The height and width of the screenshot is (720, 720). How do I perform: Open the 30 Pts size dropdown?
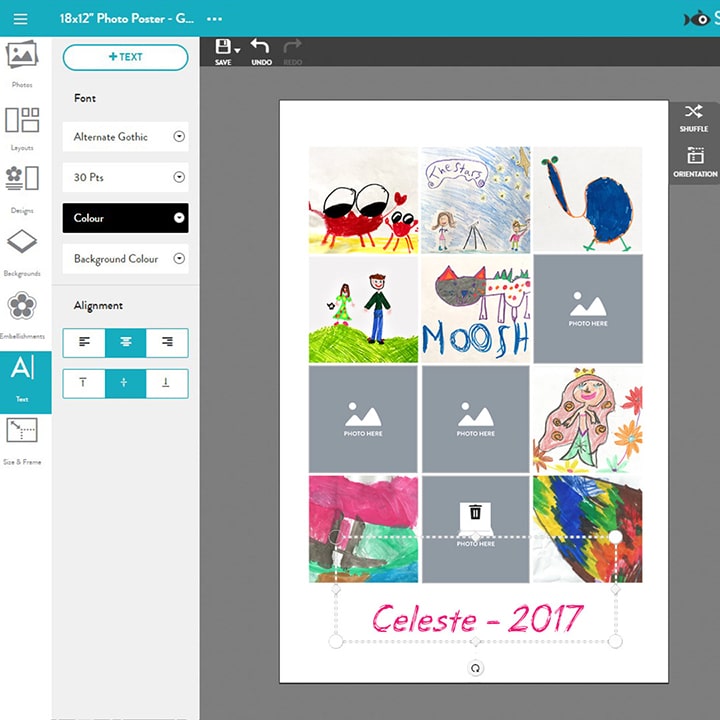pos(125,177)
